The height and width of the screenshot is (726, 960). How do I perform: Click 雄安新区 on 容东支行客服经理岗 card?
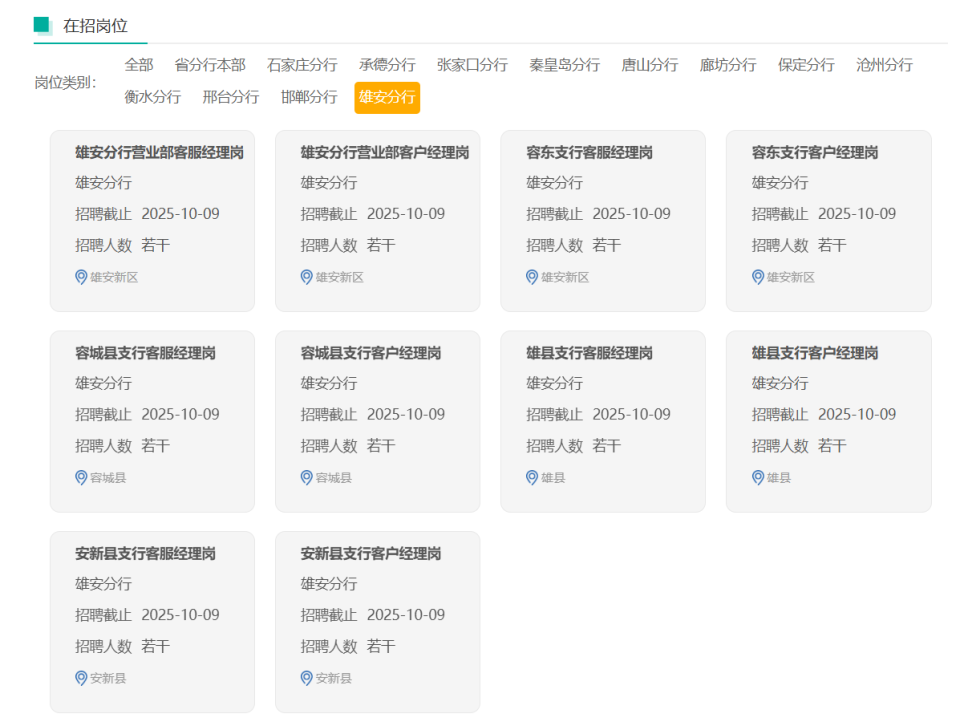coord(565,277)
